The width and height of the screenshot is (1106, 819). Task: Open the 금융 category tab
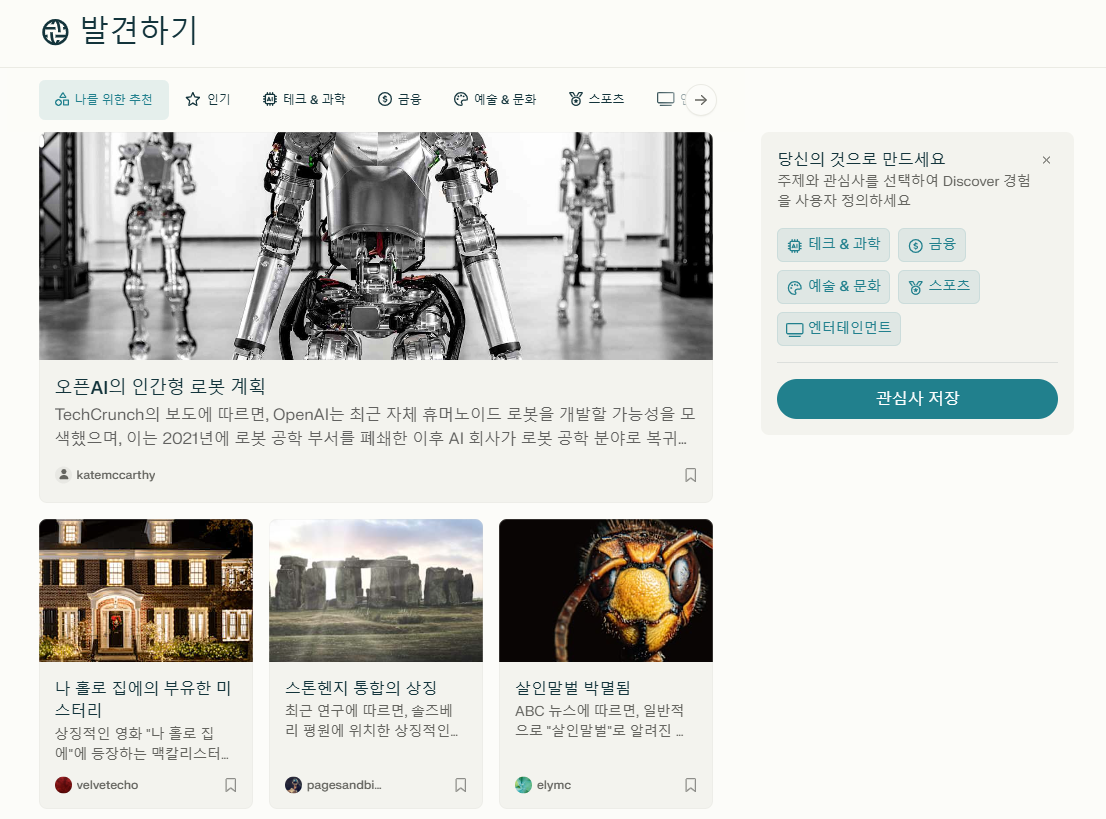(x=400, y=99)
